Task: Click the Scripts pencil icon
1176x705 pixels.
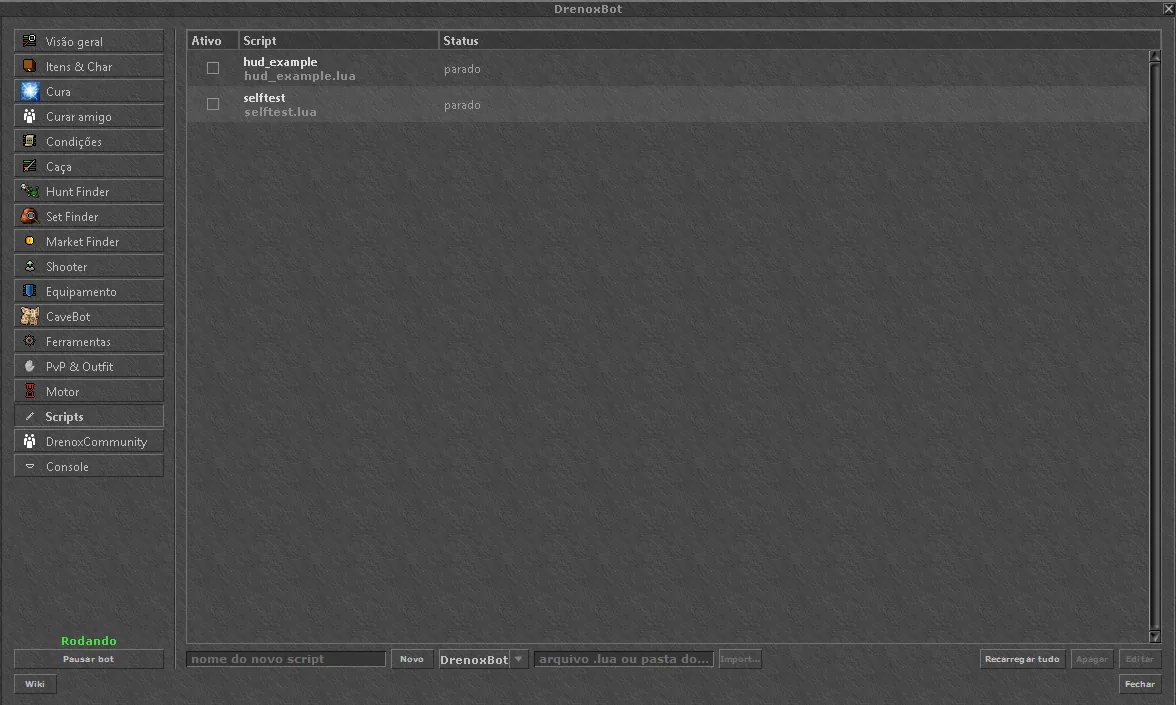Action: 29,416
